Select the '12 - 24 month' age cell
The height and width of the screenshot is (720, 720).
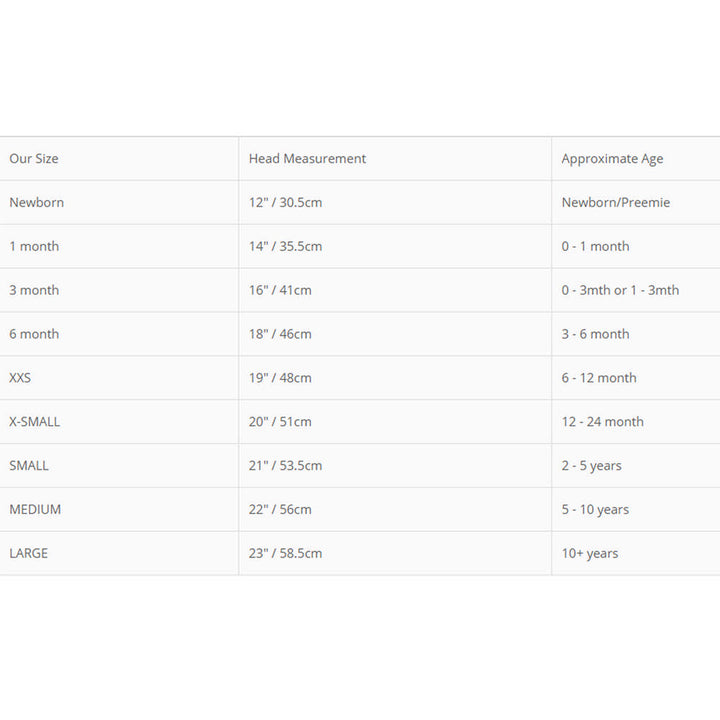pos(602,422)
